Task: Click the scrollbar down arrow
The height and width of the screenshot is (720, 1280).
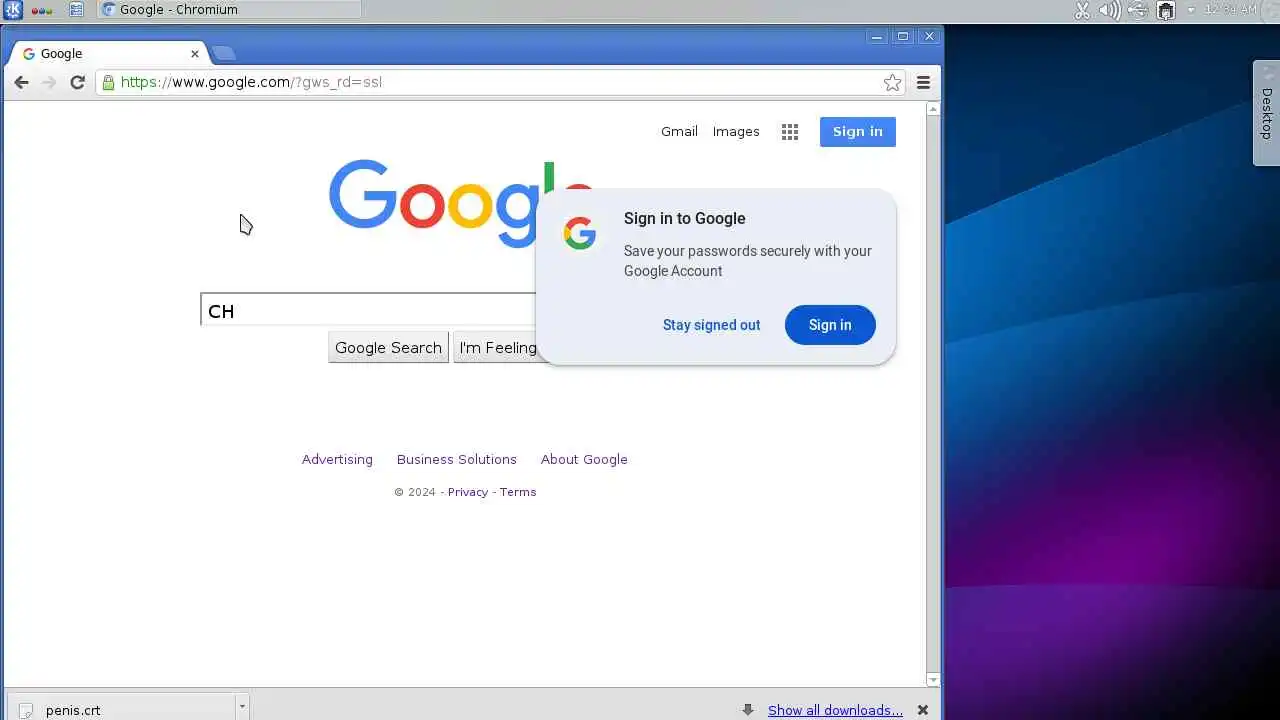Action: [933, 680]
